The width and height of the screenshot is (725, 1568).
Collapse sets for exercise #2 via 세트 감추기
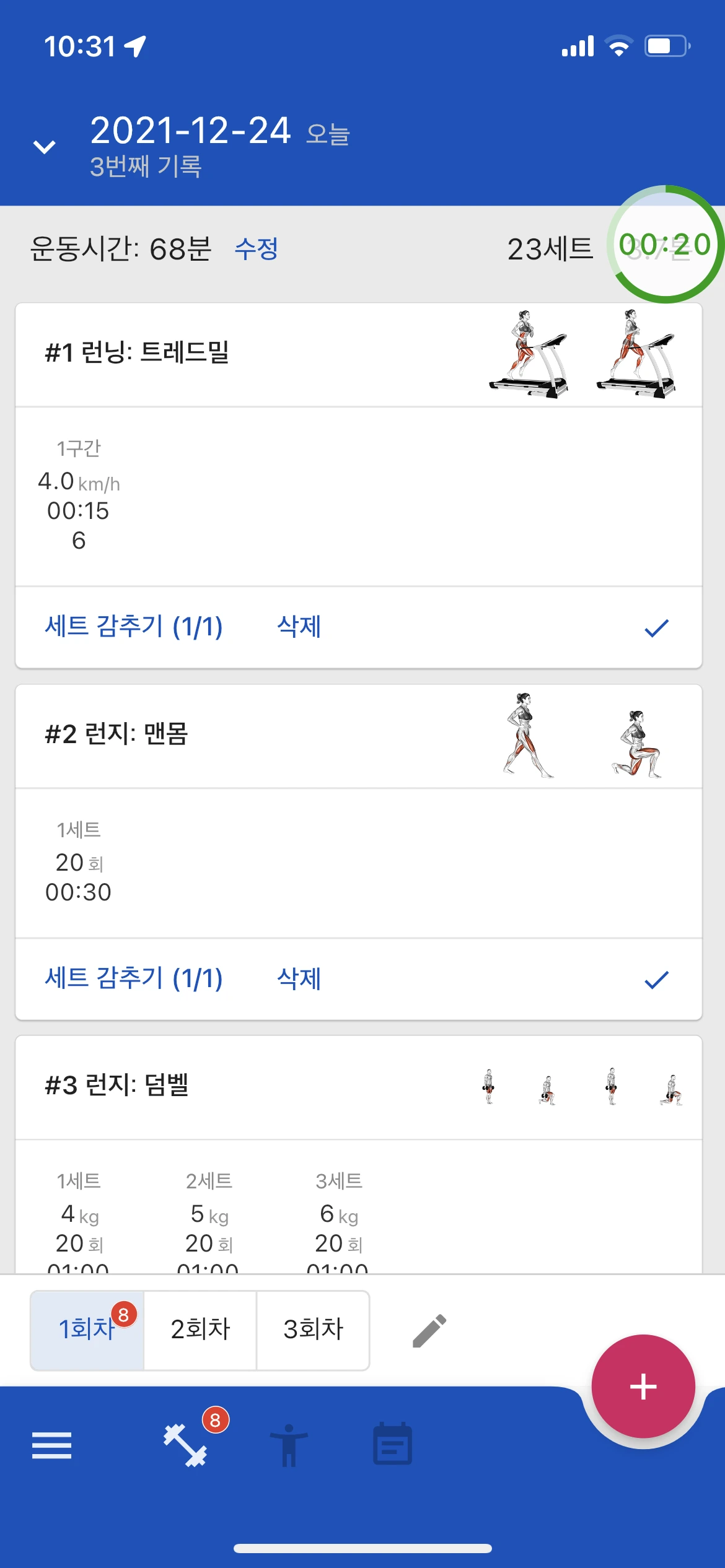pyautogui.click(x=133, y=978)
